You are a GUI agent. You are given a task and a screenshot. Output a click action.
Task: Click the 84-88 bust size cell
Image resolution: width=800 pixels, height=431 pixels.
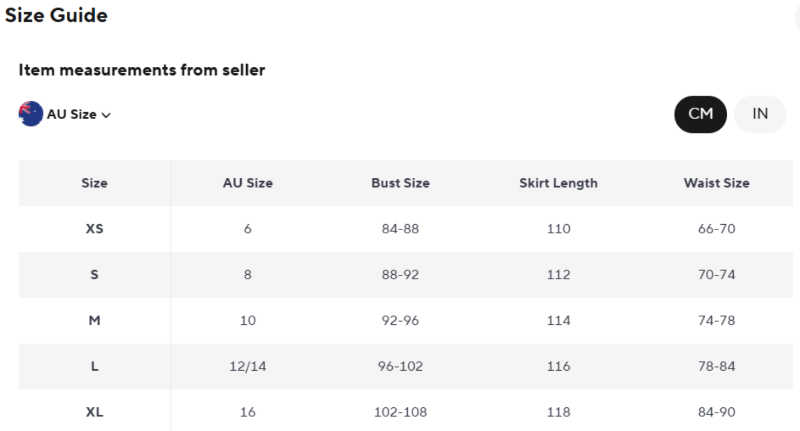(x=400, y=229)
